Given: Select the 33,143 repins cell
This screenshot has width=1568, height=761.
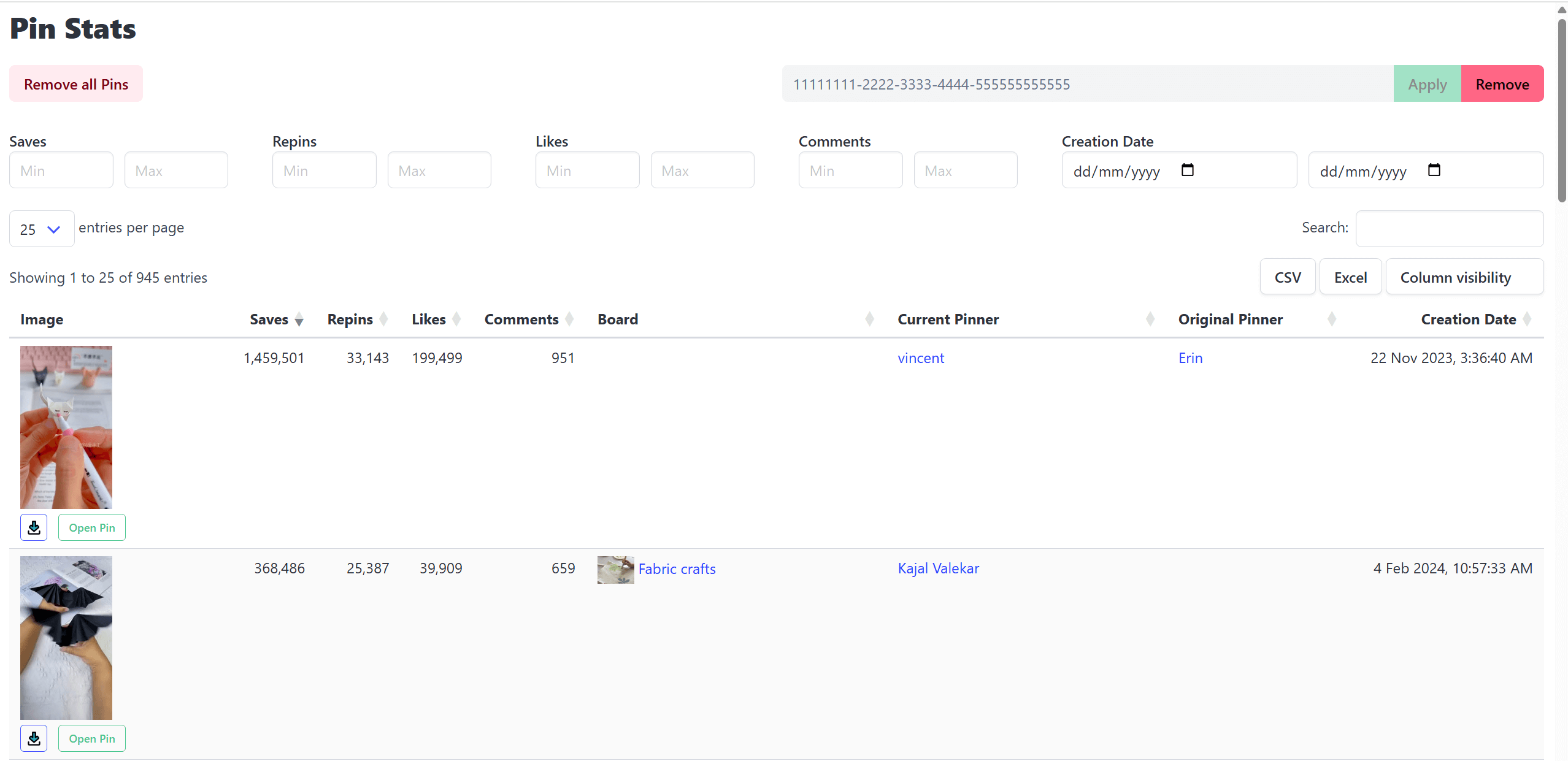Looking at the screenshot, I should [x=368, y=358].
